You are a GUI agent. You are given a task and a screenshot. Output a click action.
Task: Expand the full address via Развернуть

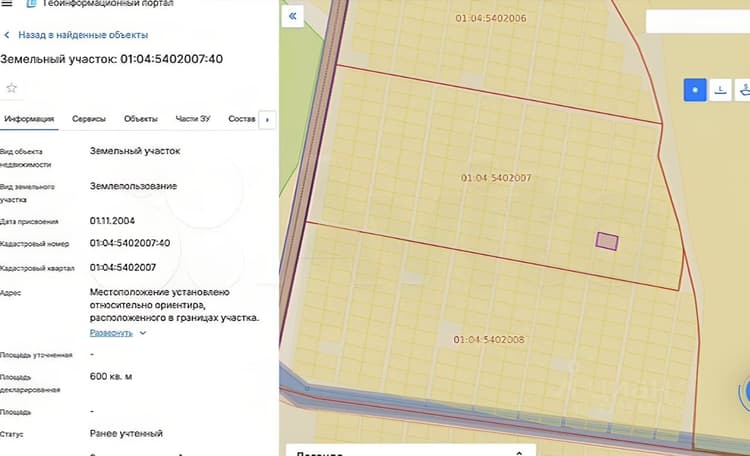tap(111, 333)
